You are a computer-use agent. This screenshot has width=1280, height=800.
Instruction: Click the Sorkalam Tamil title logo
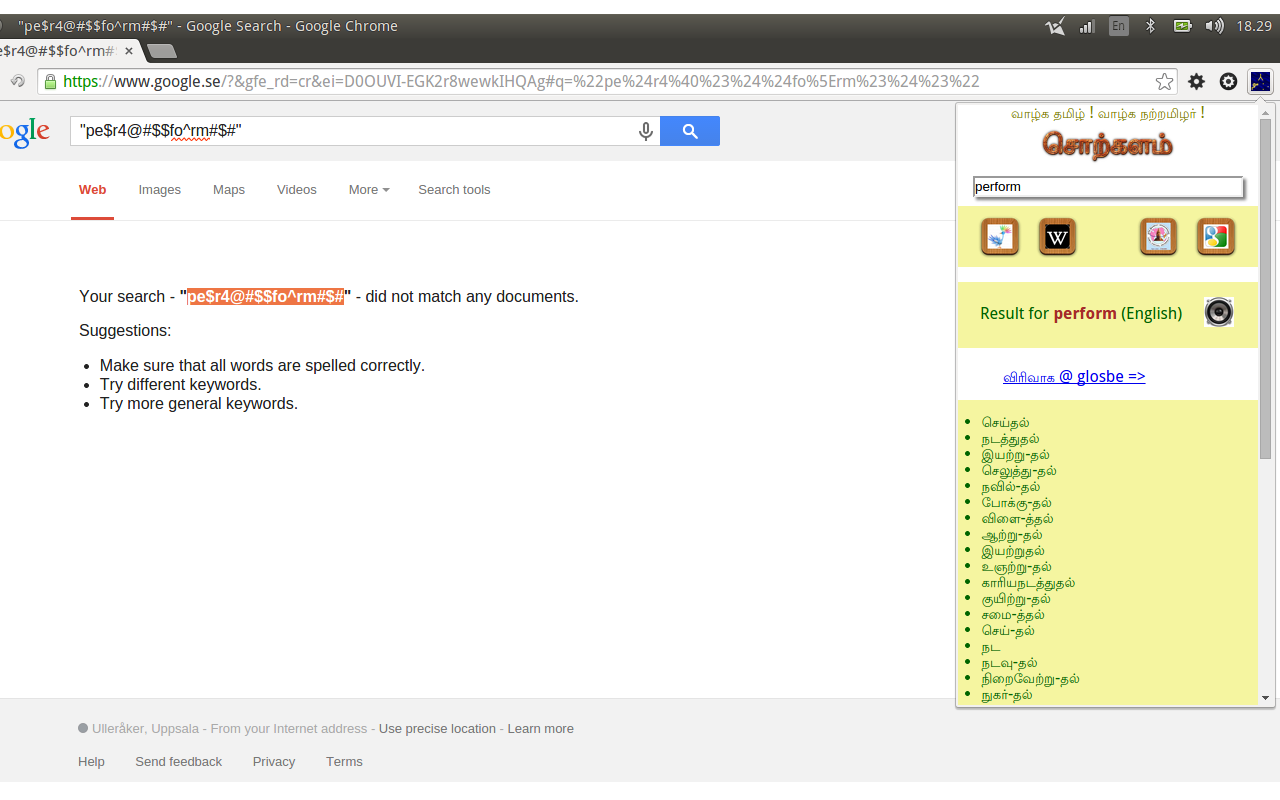1108,145
